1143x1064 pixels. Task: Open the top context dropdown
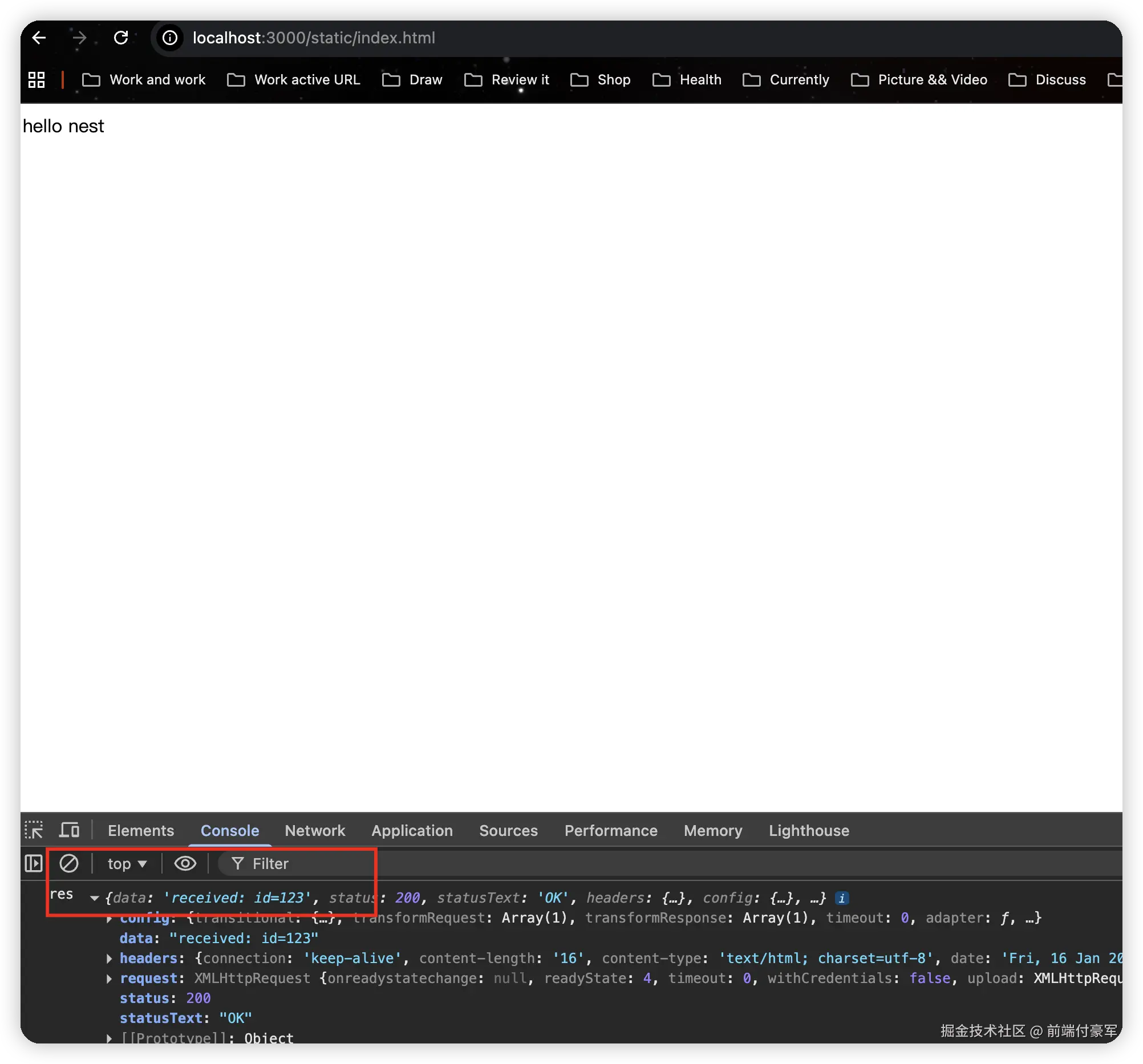tap(127, 863)
